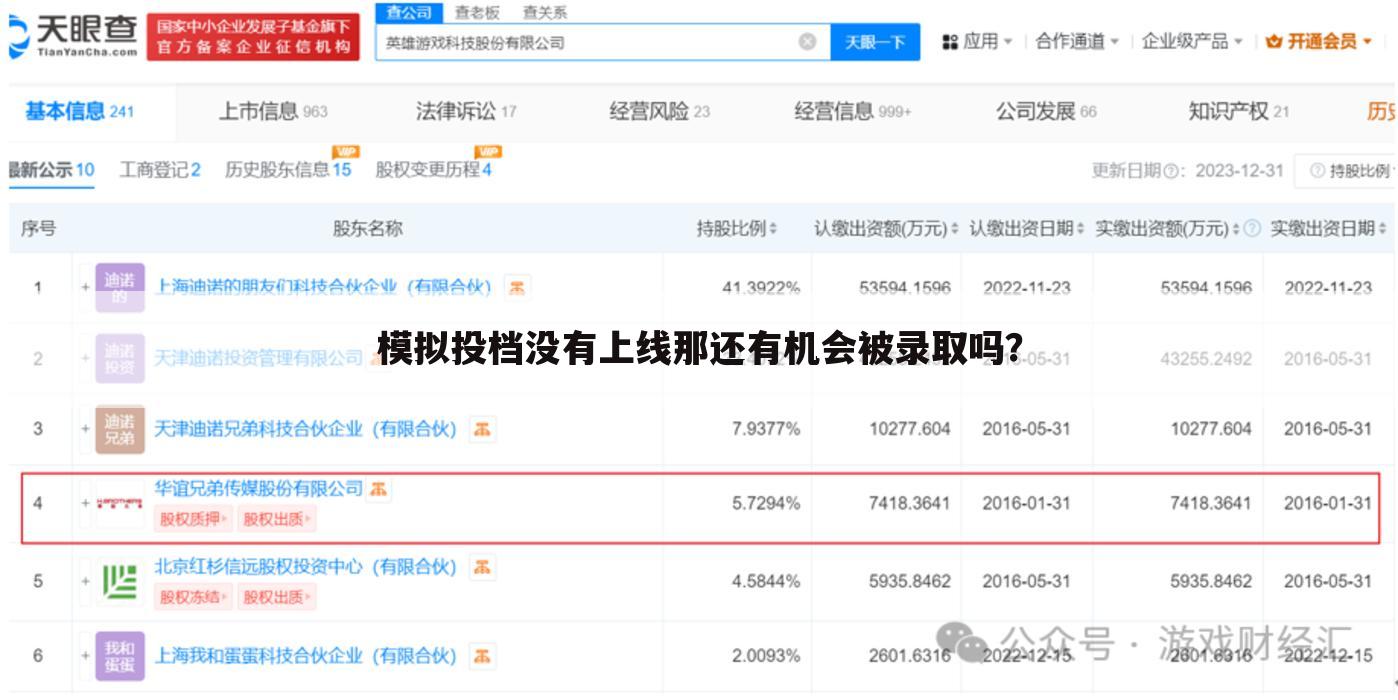Open 上海迪诺的朋友们科技合伙企业 link

point(324,288)
